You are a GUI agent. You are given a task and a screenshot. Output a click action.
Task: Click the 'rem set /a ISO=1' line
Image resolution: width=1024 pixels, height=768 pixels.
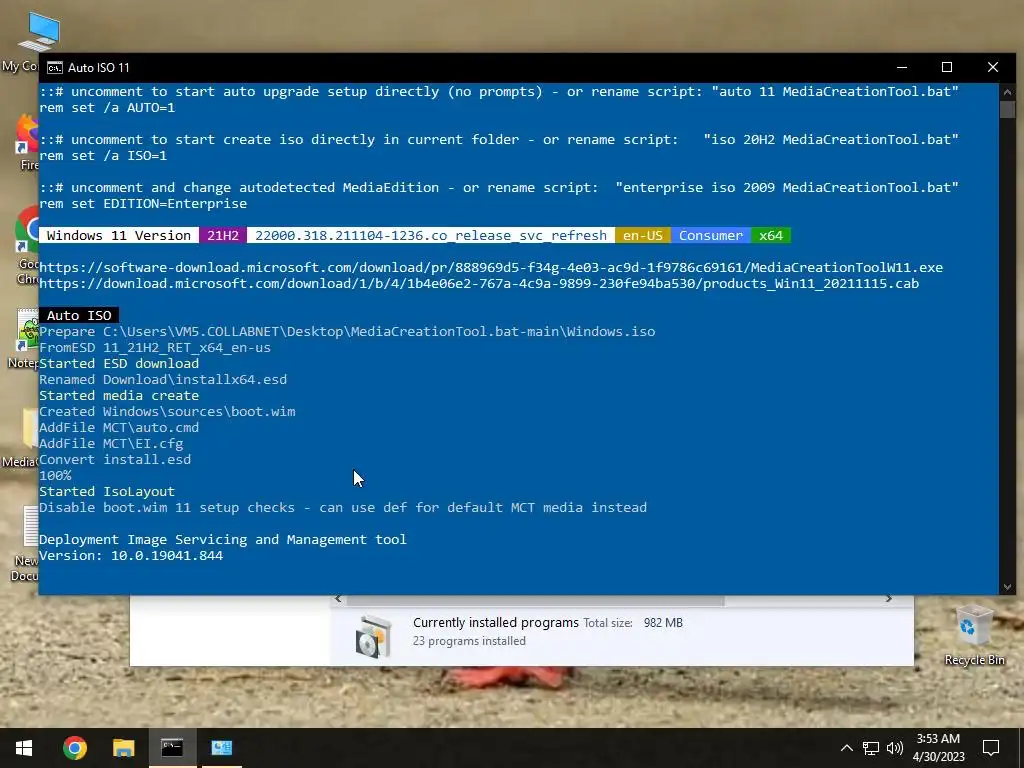[103, 155]
